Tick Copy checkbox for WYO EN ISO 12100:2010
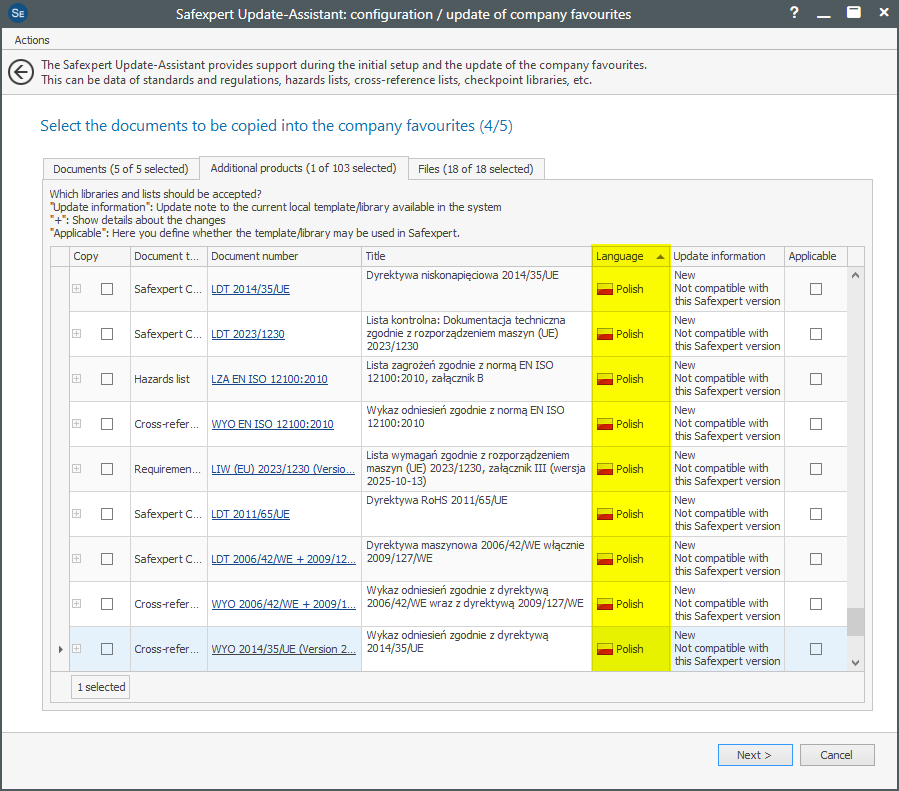Image resolution: width=899 pixels, height=791 pixels. (107, 424)
